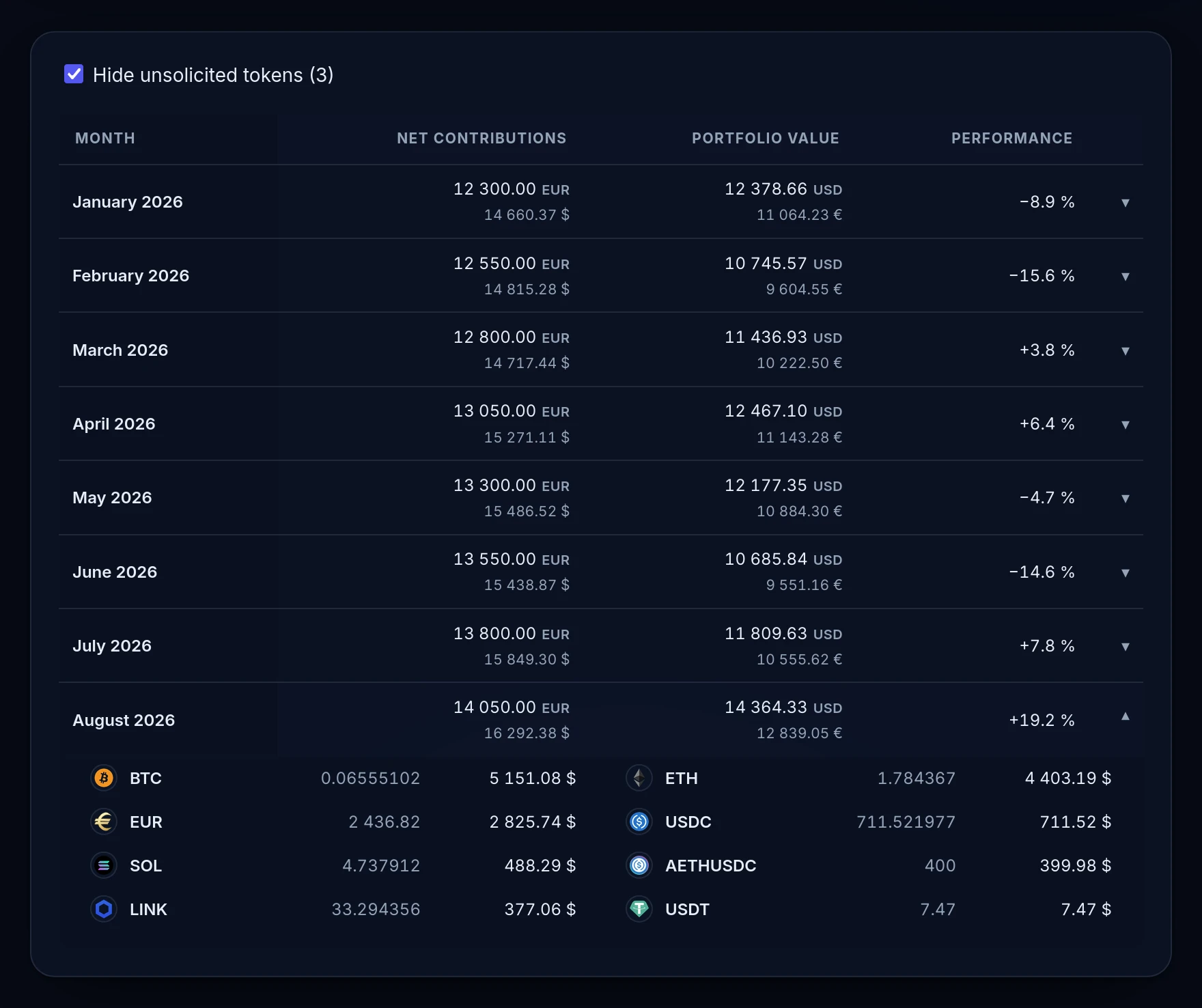Image resolution: width=1202 pixels, height=1008 pixels.
Task: Select the July 2026 month label
Action: click(x=112, y=646)
